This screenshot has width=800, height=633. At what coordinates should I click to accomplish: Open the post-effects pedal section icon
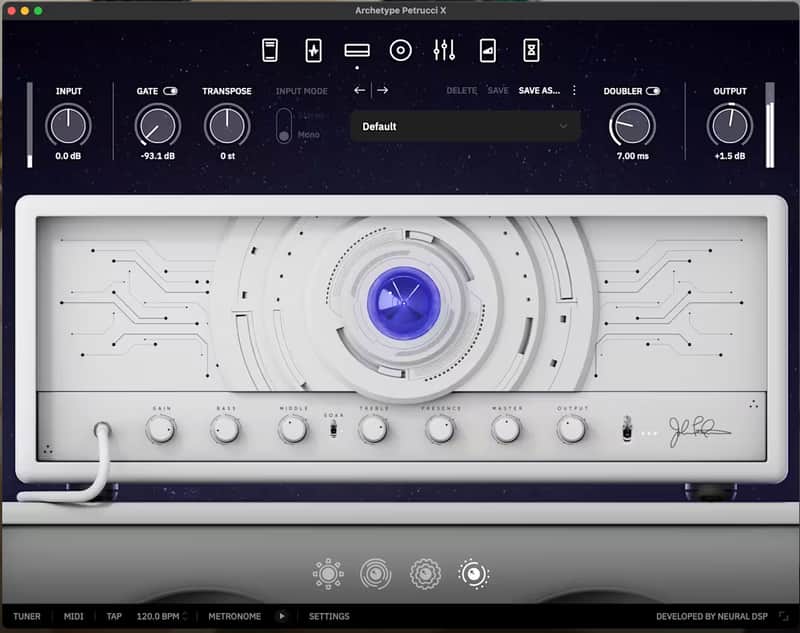point(488,50)
